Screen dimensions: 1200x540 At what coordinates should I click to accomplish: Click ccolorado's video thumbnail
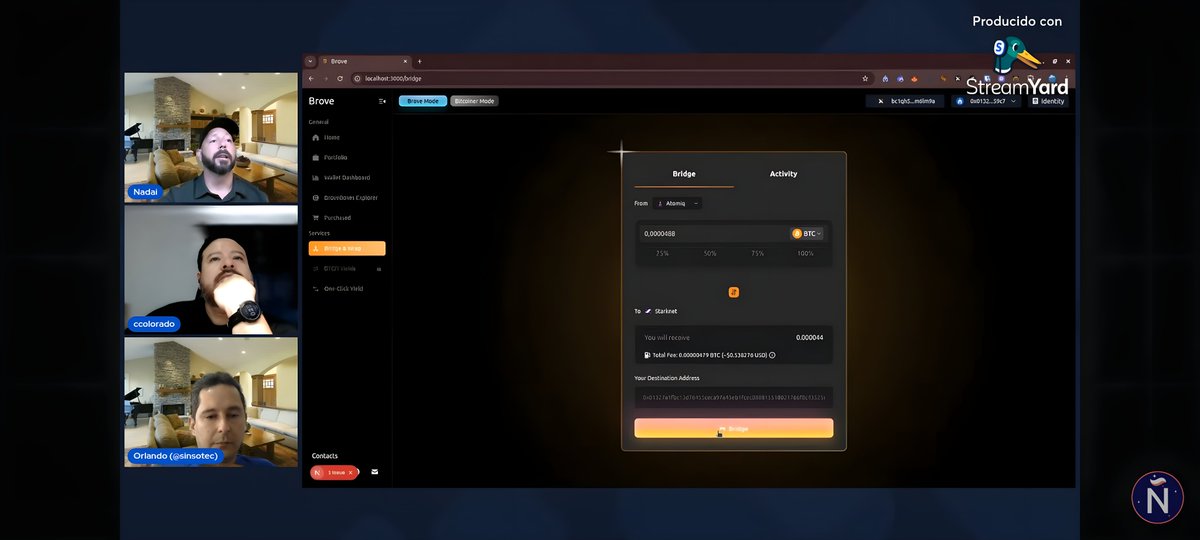coord(211,270)
